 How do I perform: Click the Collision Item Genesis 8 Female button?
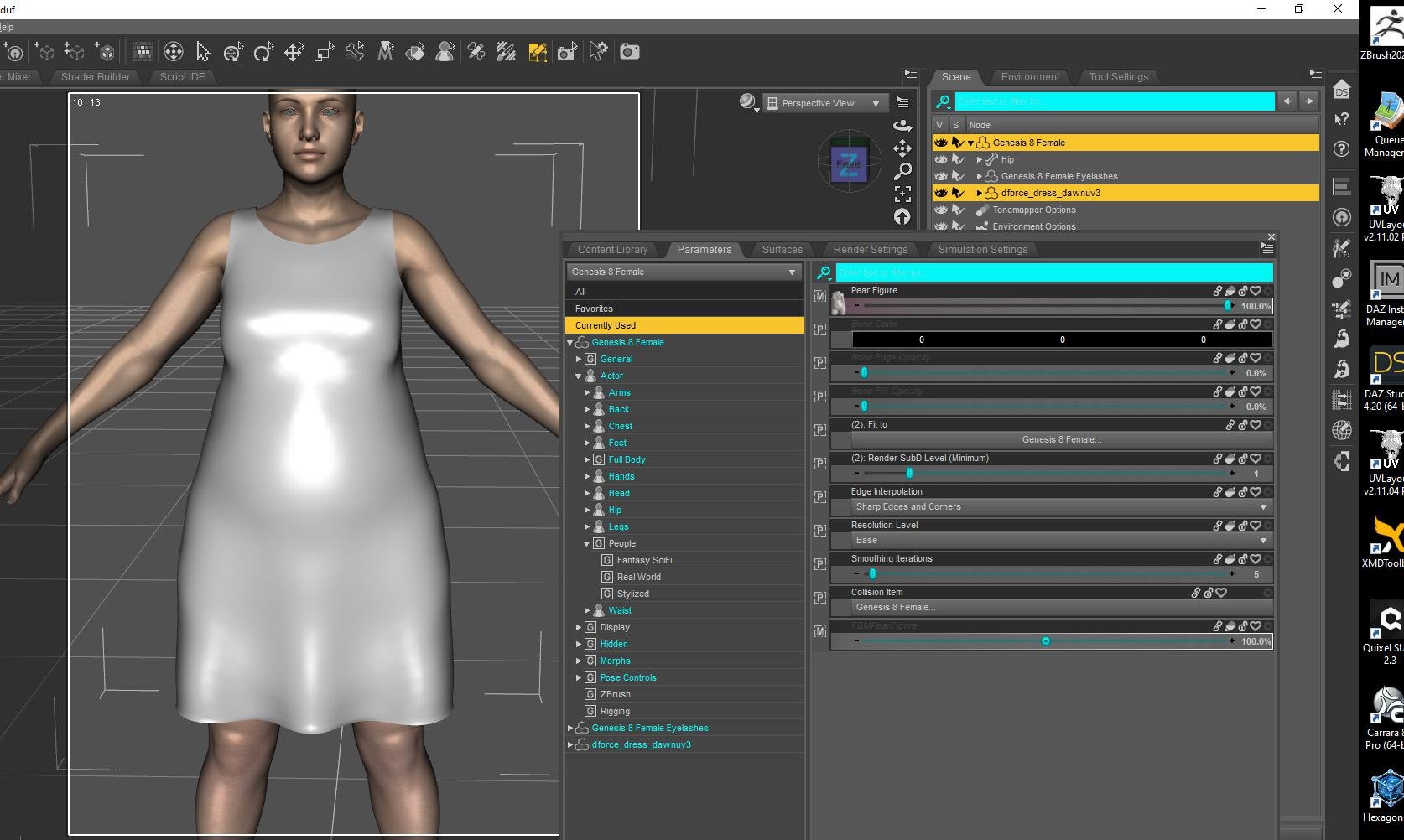(1061, 608)
